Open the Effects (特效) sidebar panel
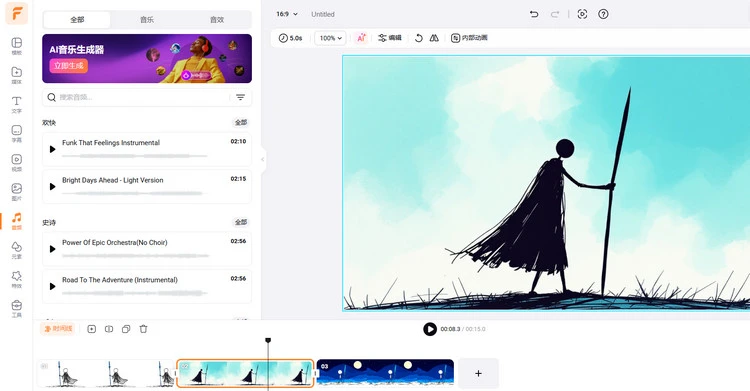 point(16,279)
